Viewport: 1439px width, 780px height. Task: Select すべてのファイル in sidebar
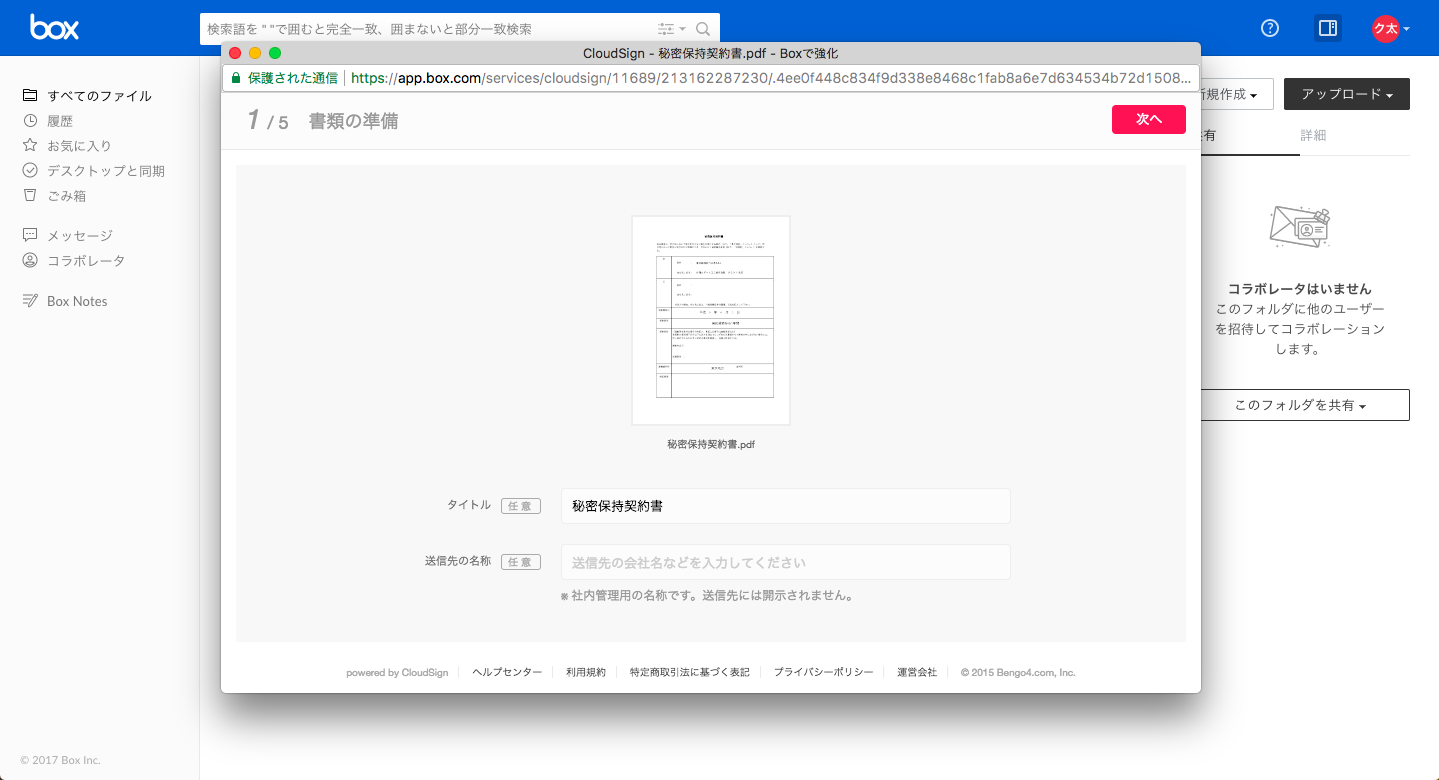(99, 96)
